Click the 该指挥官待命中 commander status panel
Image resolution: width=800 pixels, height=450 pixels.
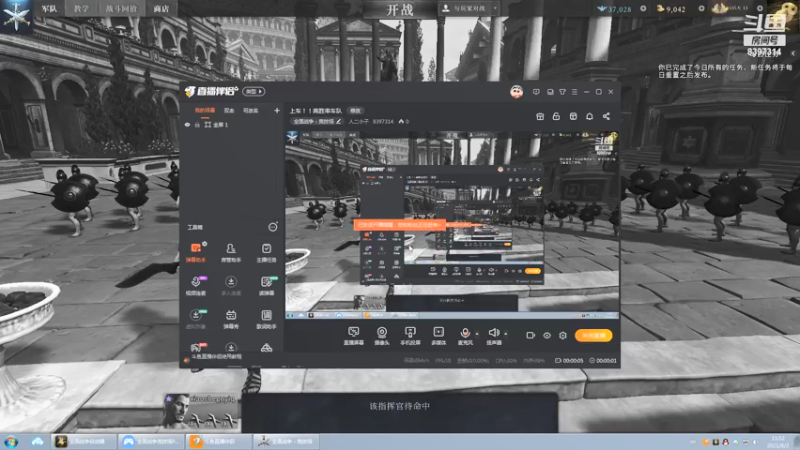(399, 412)
